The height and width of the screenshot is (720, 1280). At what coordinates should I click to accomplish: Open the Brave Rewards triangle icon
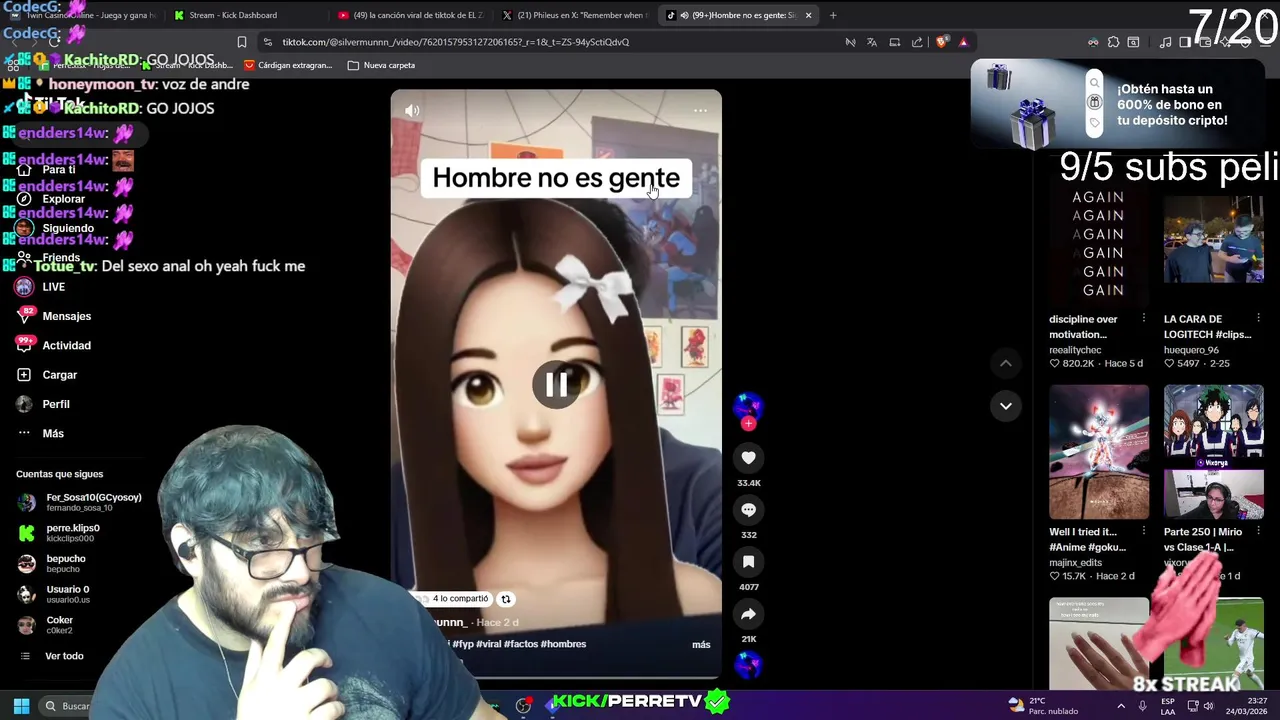(x=963, y=42)
